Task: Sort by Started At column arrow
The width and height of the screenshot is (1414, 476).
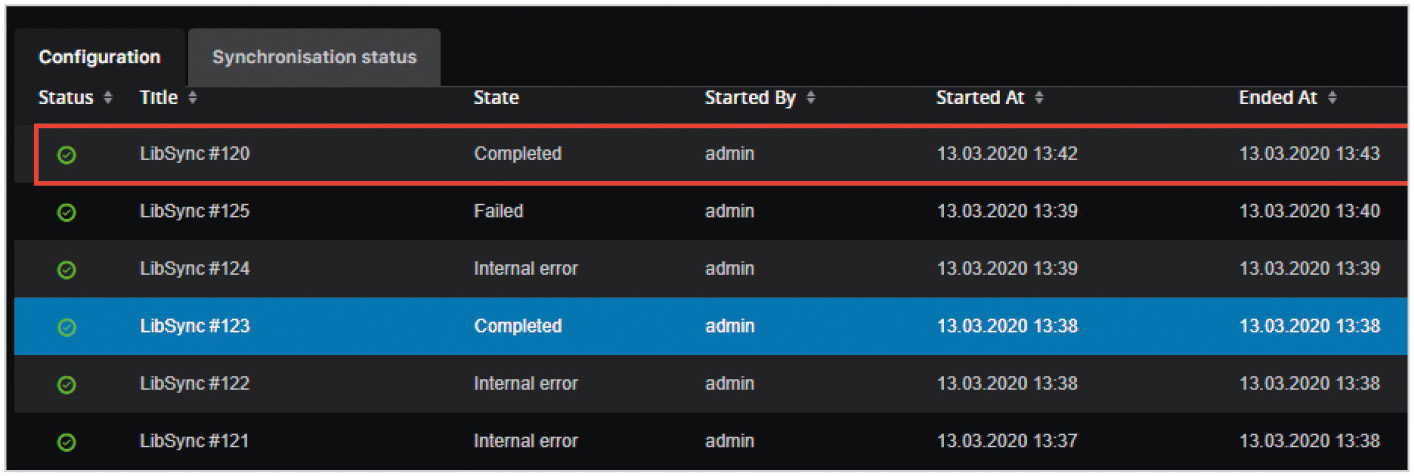Action: (x=1039, y=98)
